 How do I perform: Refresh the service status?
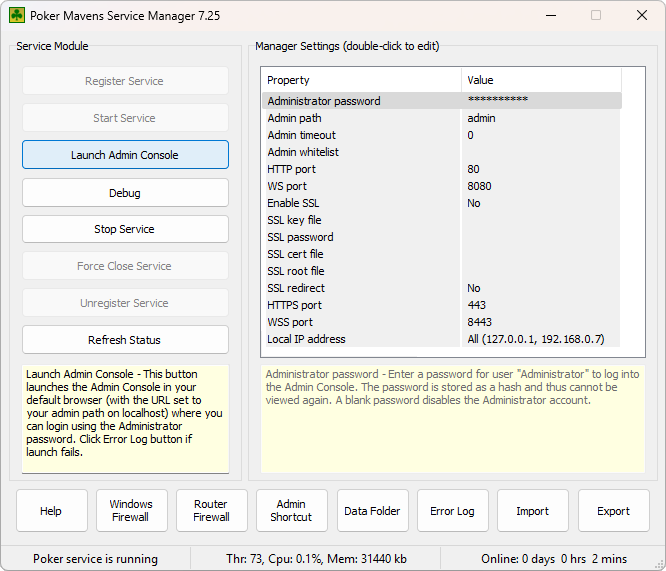click(x=125, y=340)
